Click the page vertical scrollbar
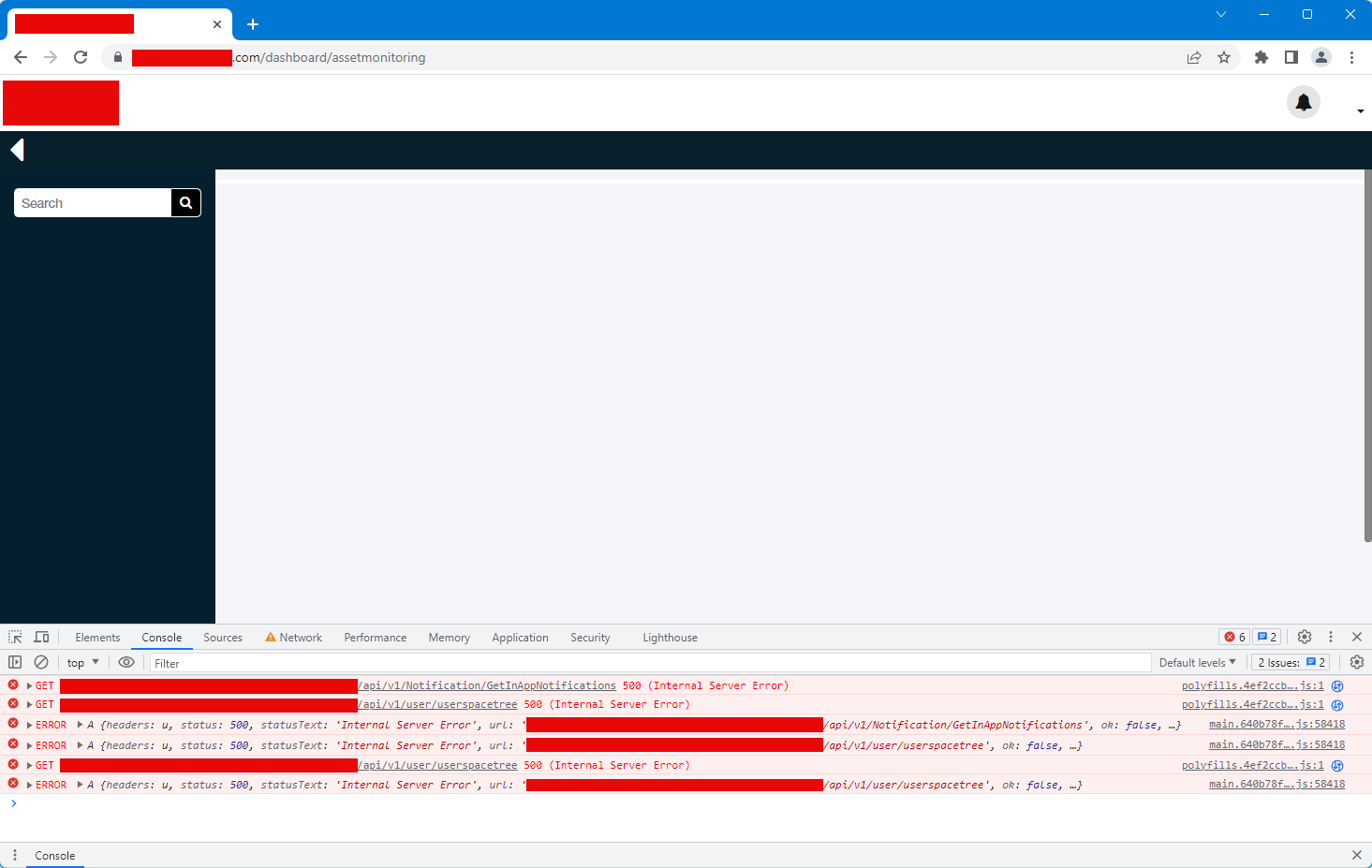This screenshot has height=868, width=1372. point(1367,356)
